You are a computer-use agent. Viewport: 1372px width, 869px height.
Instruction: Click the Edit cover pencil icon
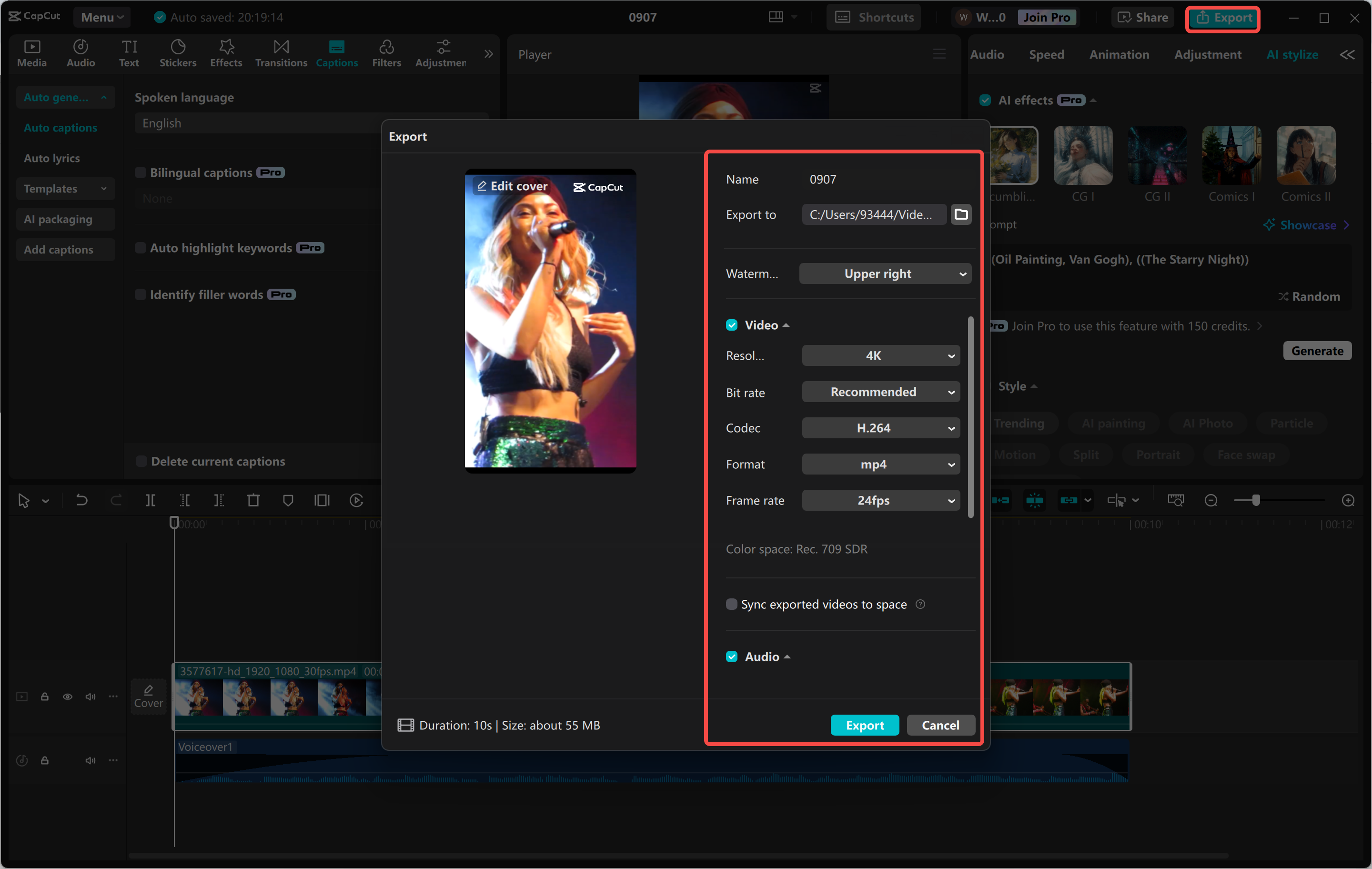pos(482,186)
